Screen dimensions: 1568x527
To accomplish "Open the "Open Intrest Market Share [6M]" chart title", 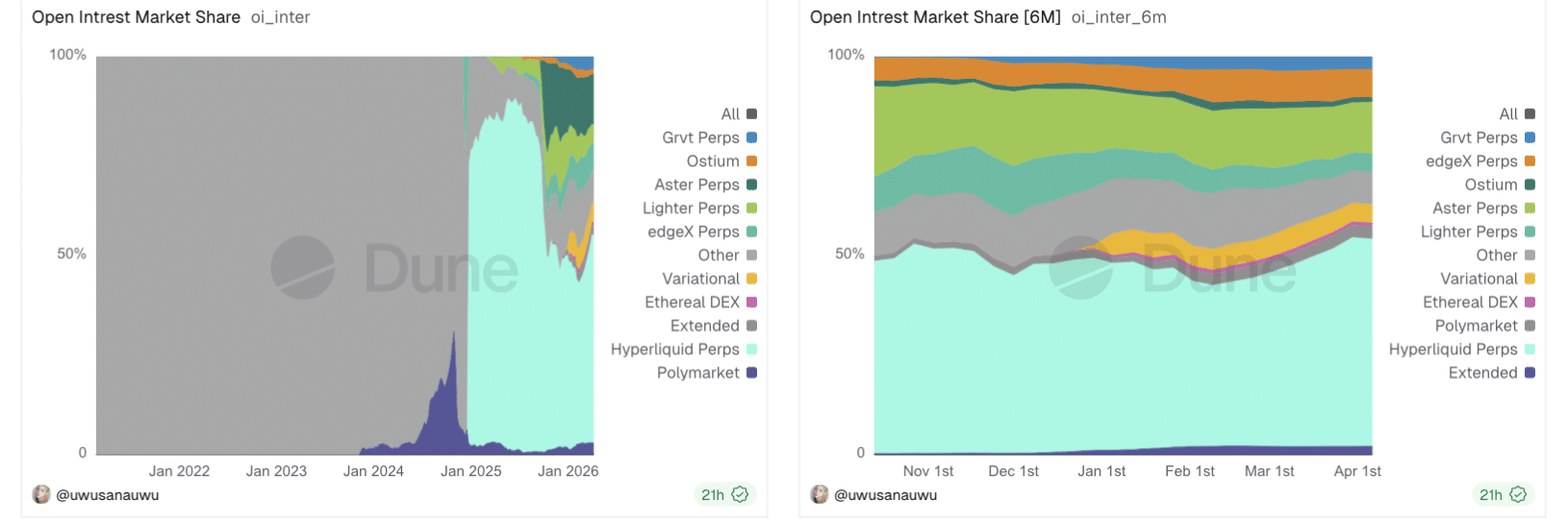I will pos(935,17).
